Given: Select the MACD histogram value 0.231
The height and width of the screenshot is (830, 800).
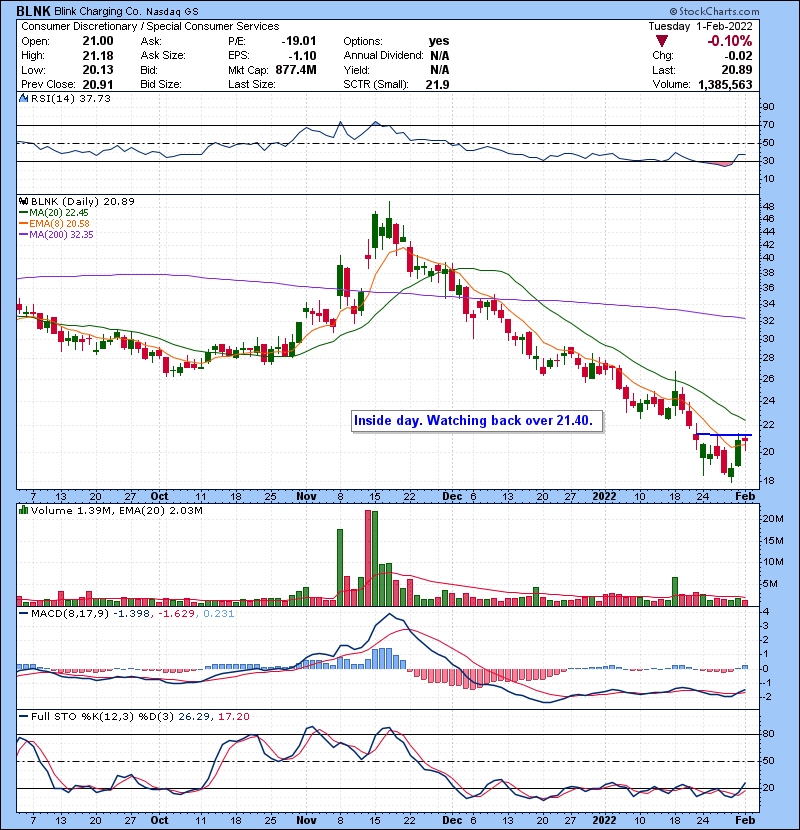Looking at the screenshot, I should pyautogui.click(x=218, y=614).
